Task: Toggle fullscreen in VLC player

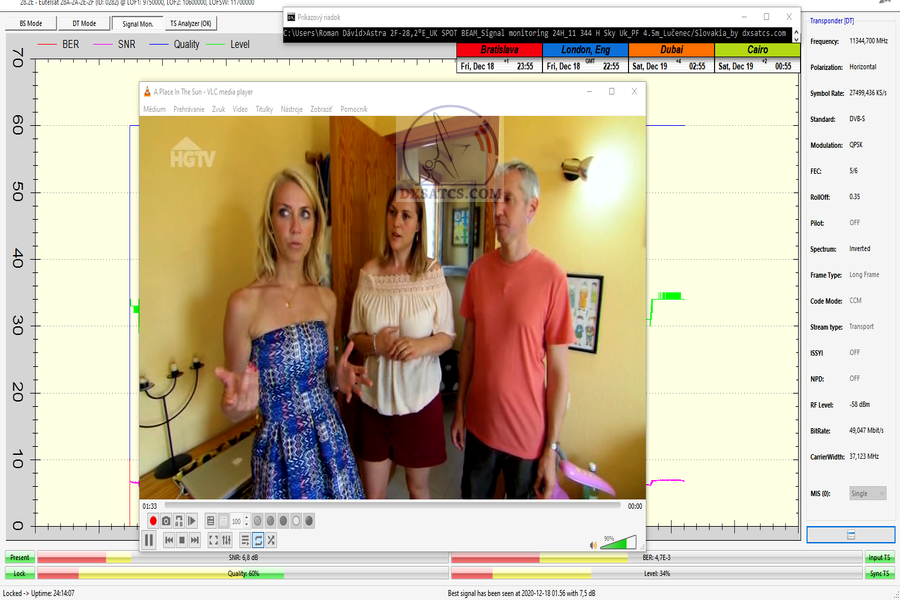Action: pos(213,540)
